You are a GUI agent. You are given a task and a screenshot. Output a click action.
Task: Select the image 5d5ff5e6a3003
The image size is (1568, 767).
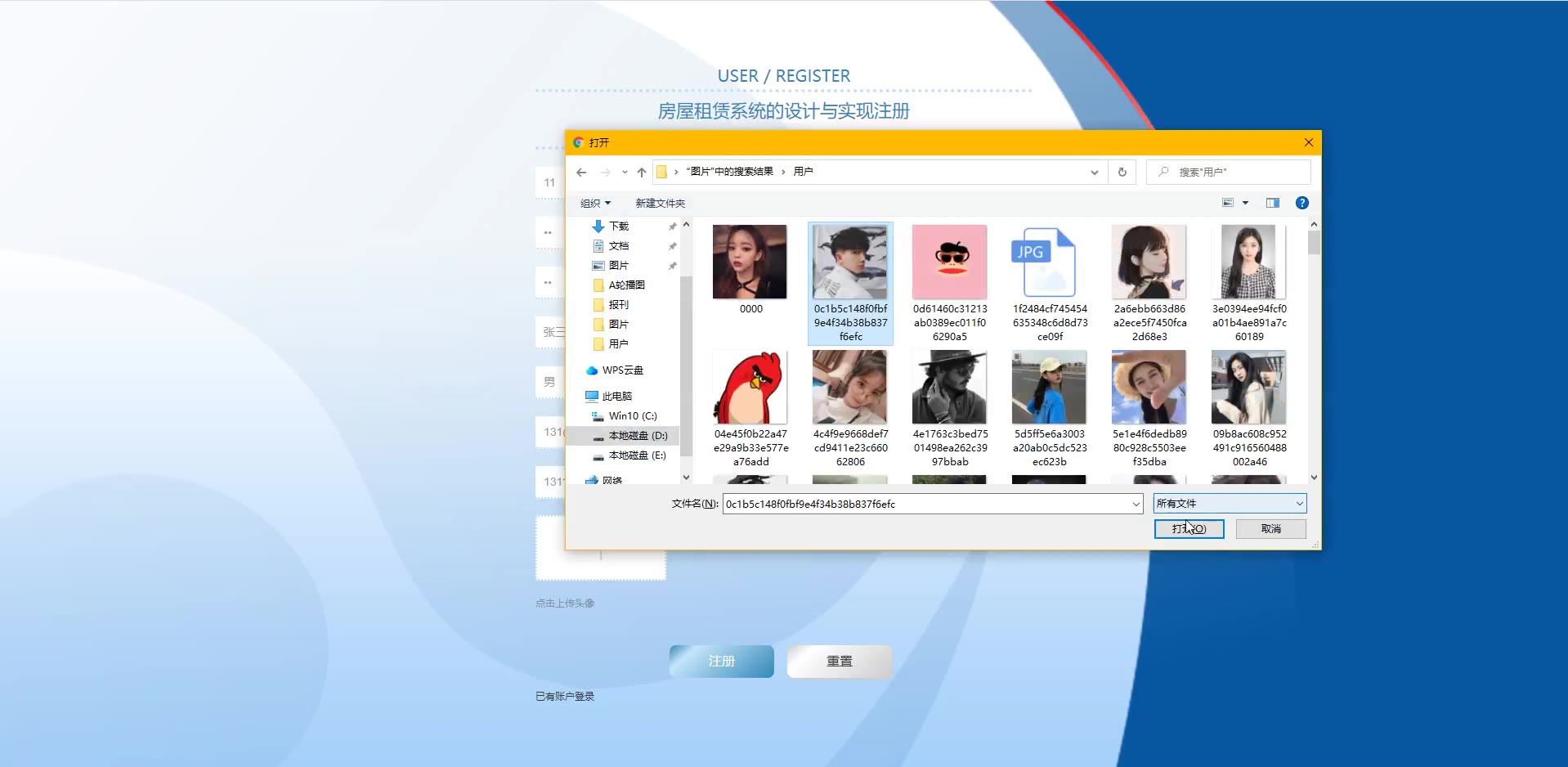tap(1050, 409)
